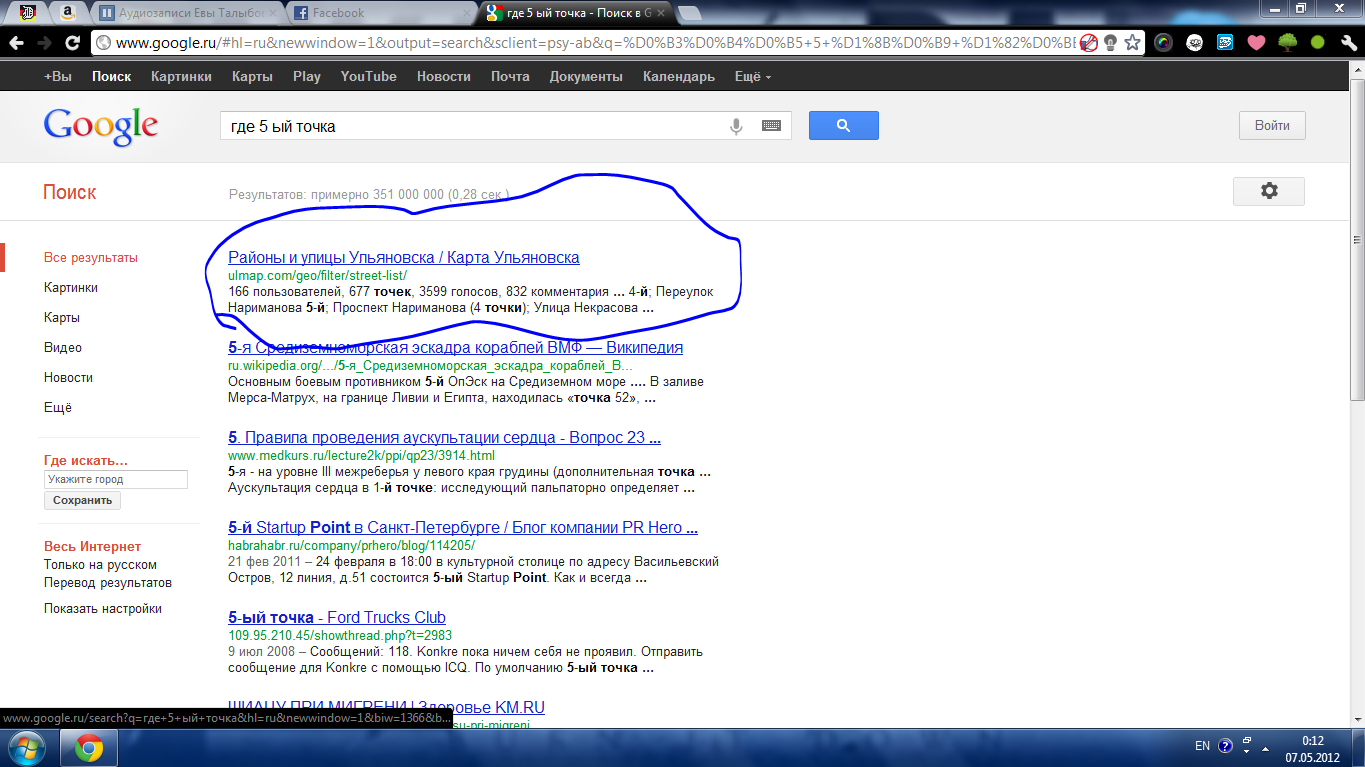
Task: Open the Средиземноморская эскадра Wikipedia result
Action: click(456, 347)
